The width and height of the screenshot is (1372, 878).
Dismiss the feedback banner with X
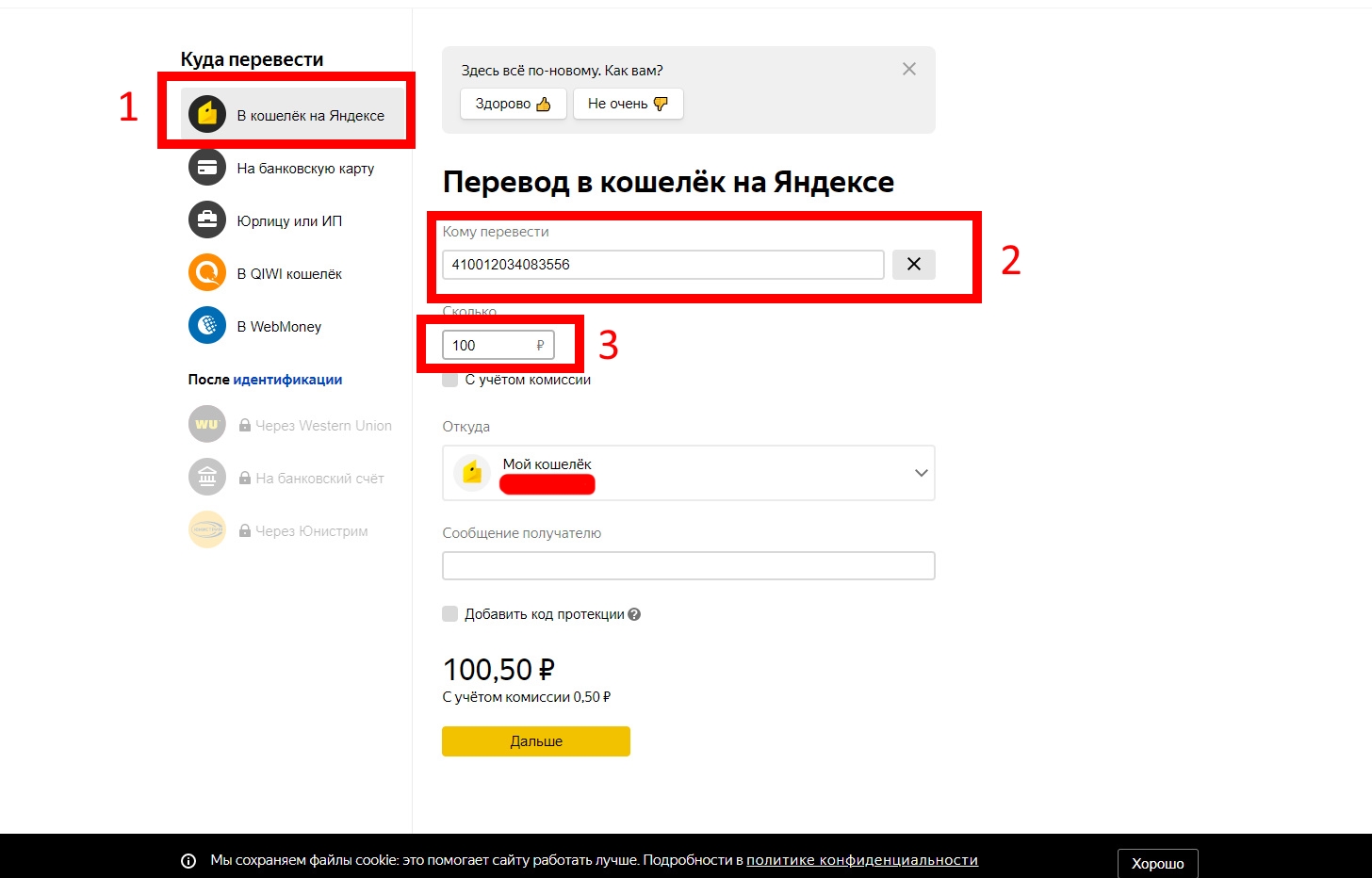click(908, 69)
